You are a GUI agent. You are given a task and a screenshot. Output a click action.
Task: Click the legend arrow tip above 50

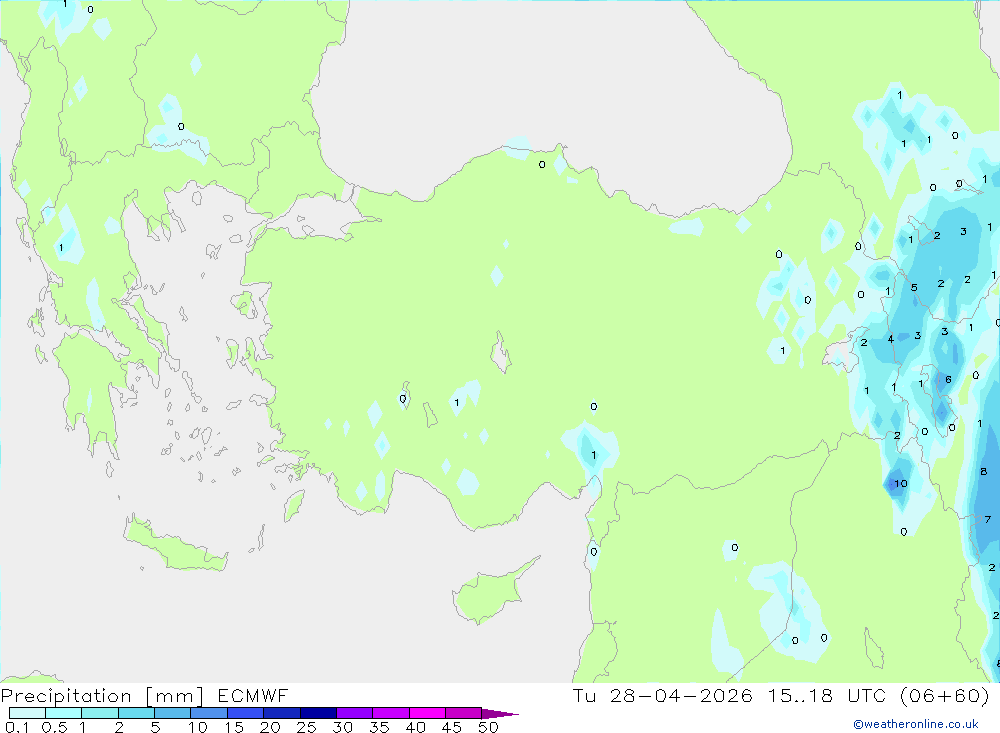click(500, 714)
